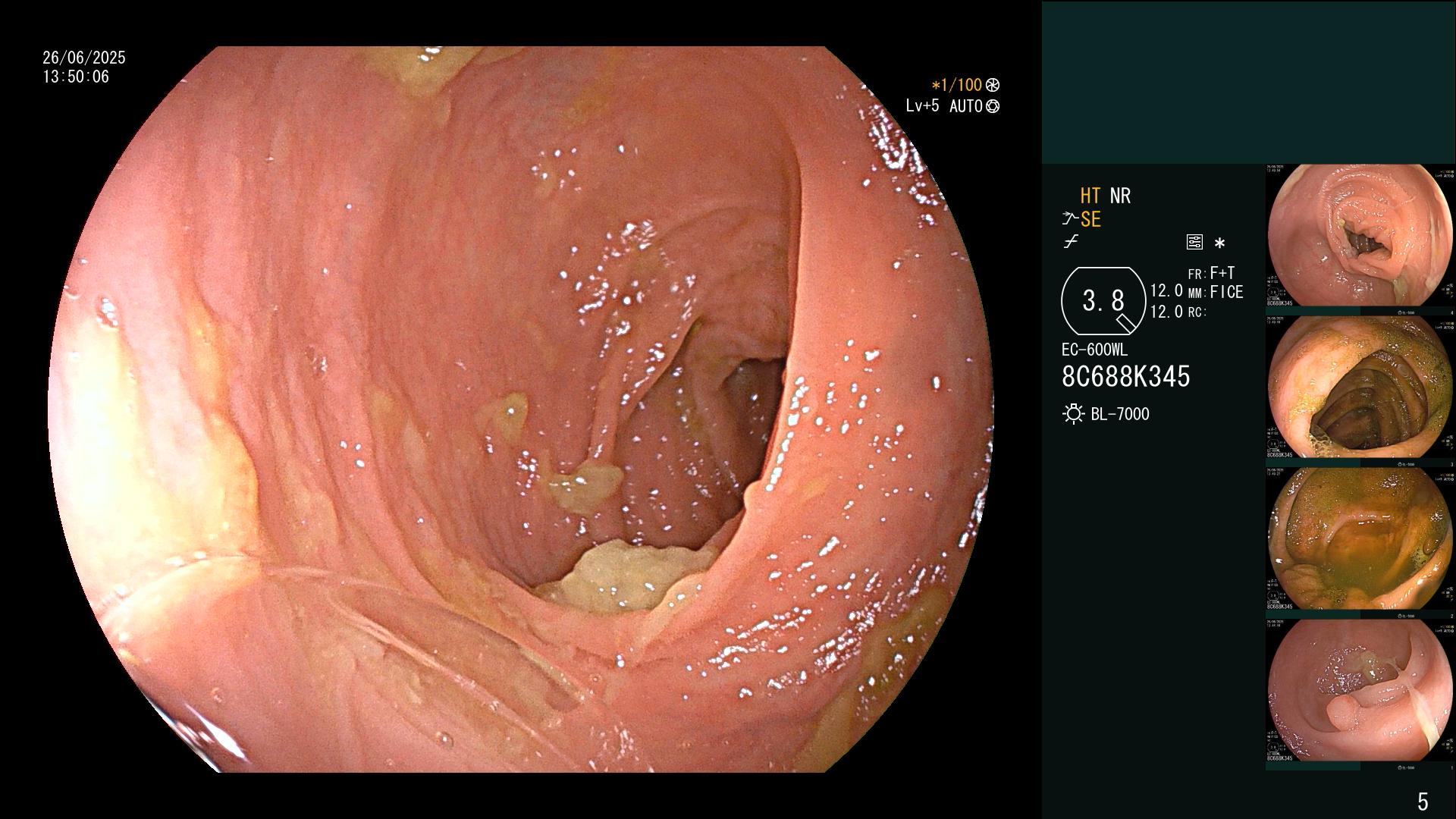
Task: Click the serial number 8C688K345
Action: pyautogui.click(x=1126, y=376)
